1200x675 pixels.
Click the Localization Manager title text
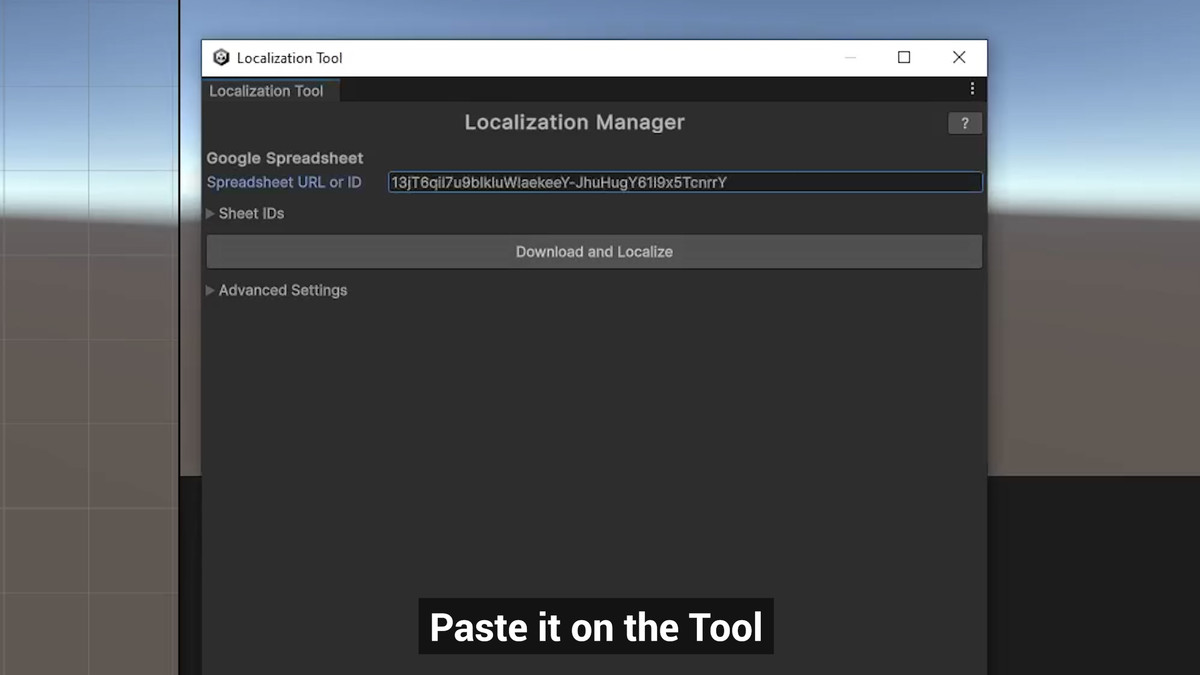coord(574,122)
